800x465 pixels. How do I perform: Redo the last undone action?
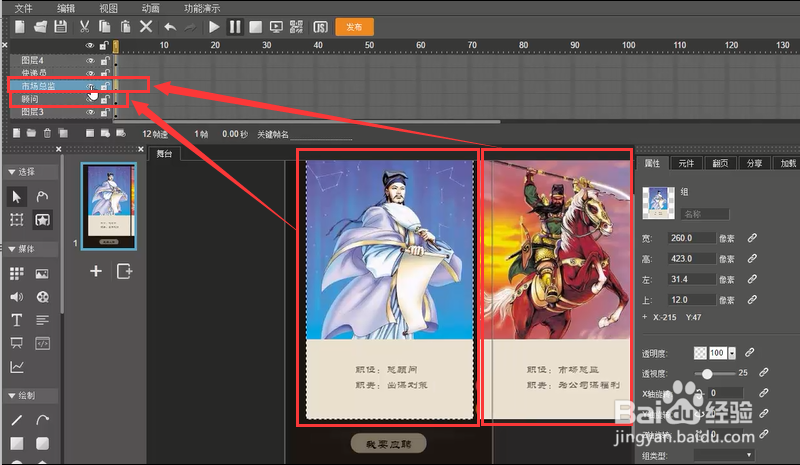pyautogui.click(x=190, y=27)
